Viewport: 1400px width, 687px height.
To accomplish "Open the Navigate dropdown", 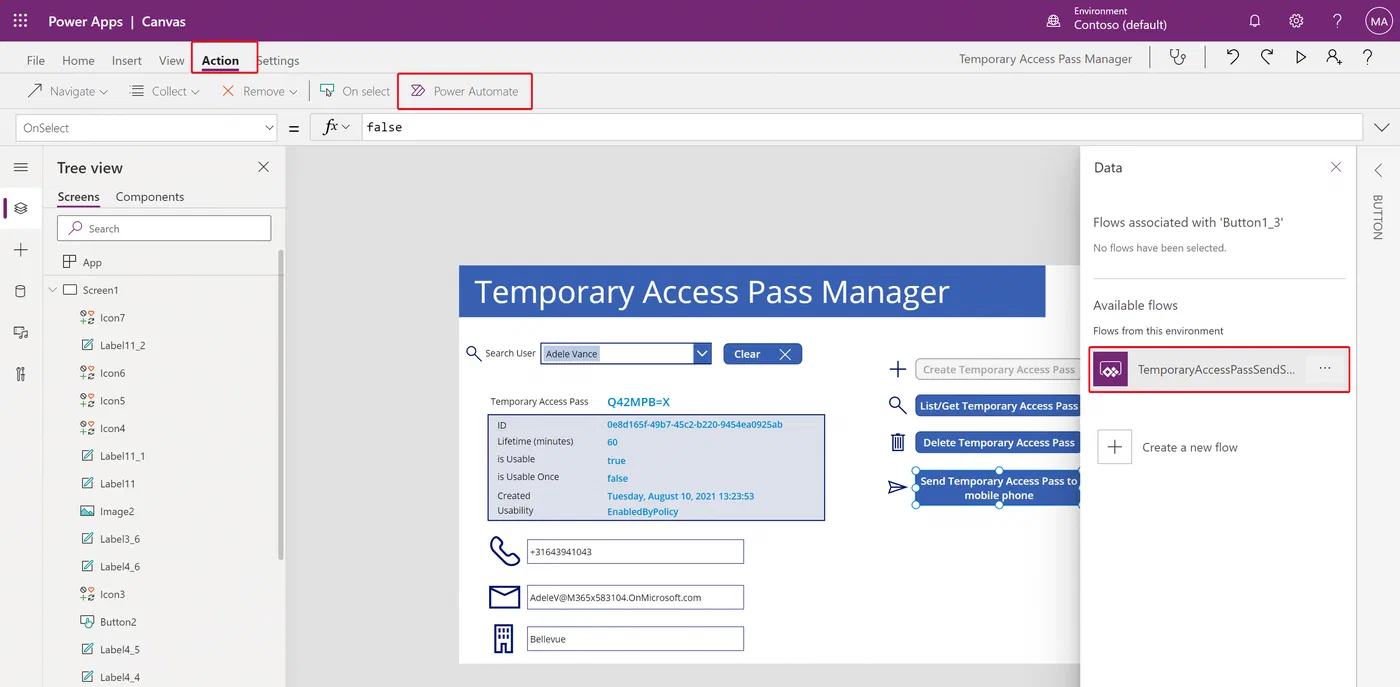I will (x=67, y=91).
